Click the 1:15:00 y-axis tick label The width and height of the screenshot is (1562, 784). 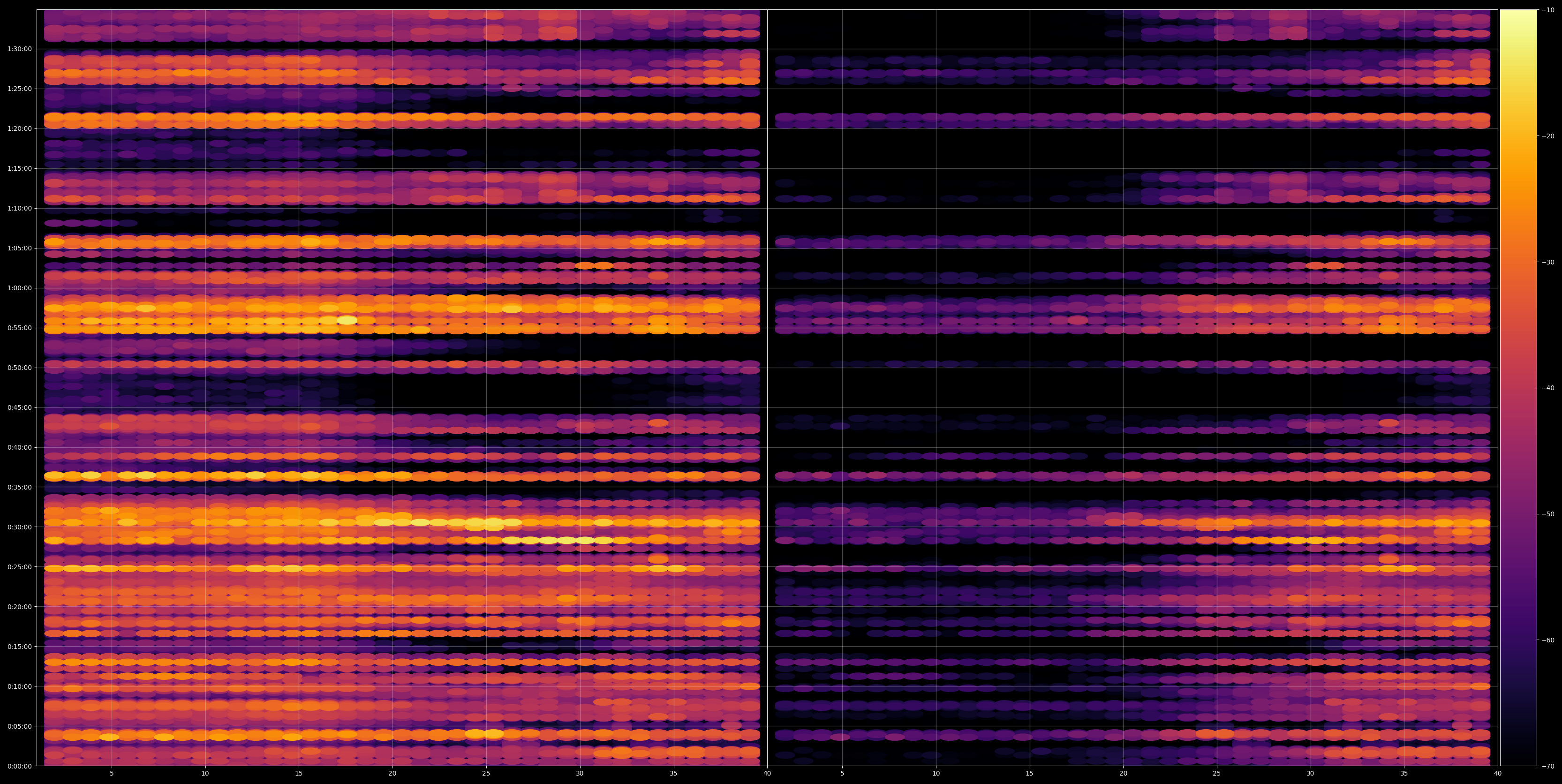19,168
